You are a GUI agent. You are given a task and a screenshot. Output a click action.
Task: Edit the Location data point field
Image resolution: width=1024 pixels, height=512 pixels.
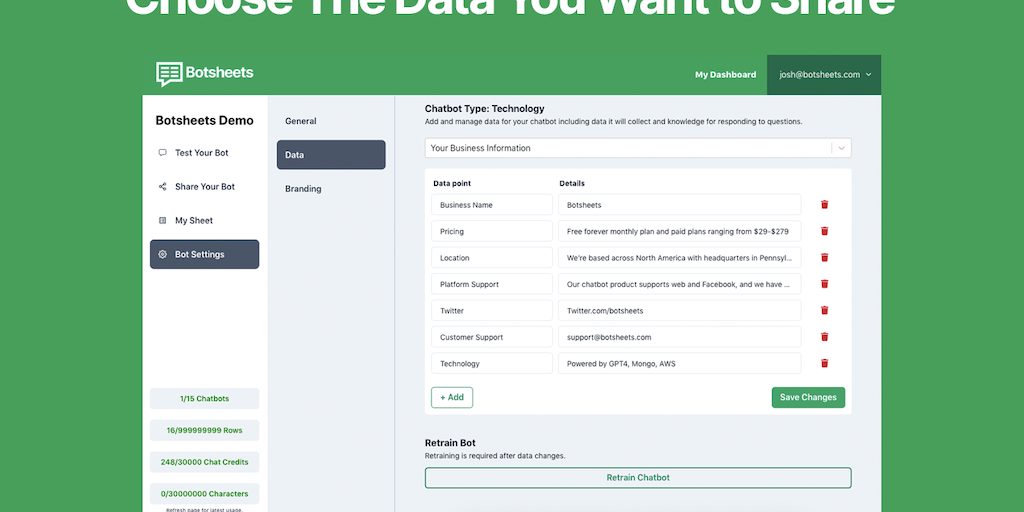click(x=492, y=257)
